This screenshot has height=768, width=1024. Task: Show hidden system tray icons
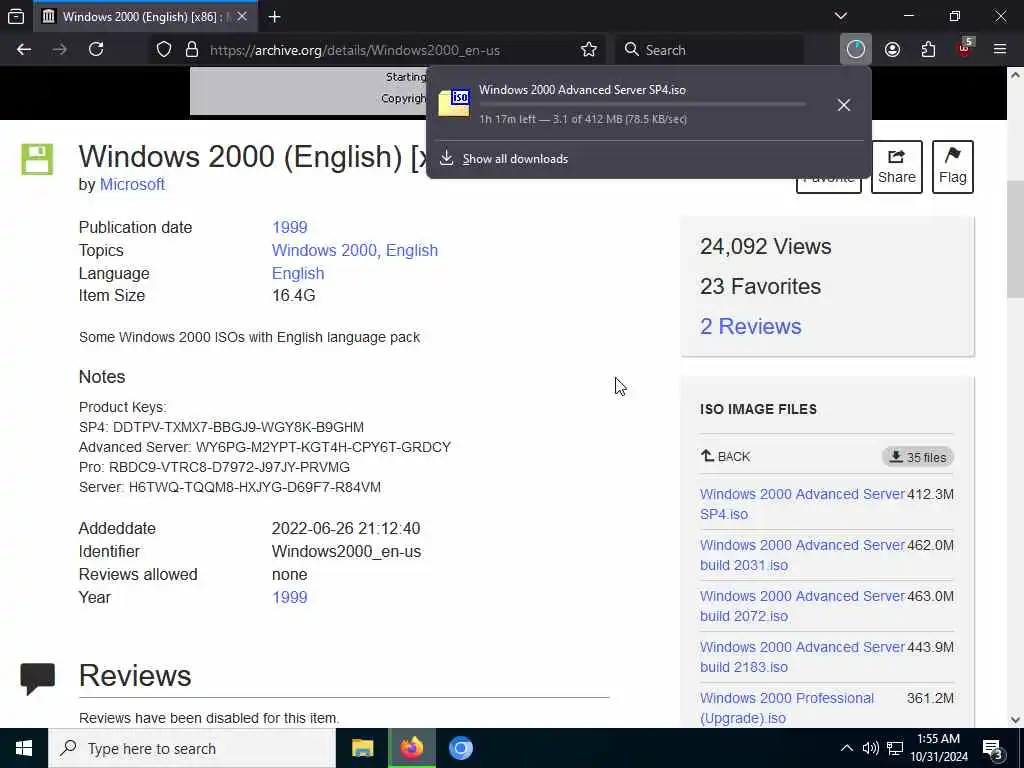846,748
